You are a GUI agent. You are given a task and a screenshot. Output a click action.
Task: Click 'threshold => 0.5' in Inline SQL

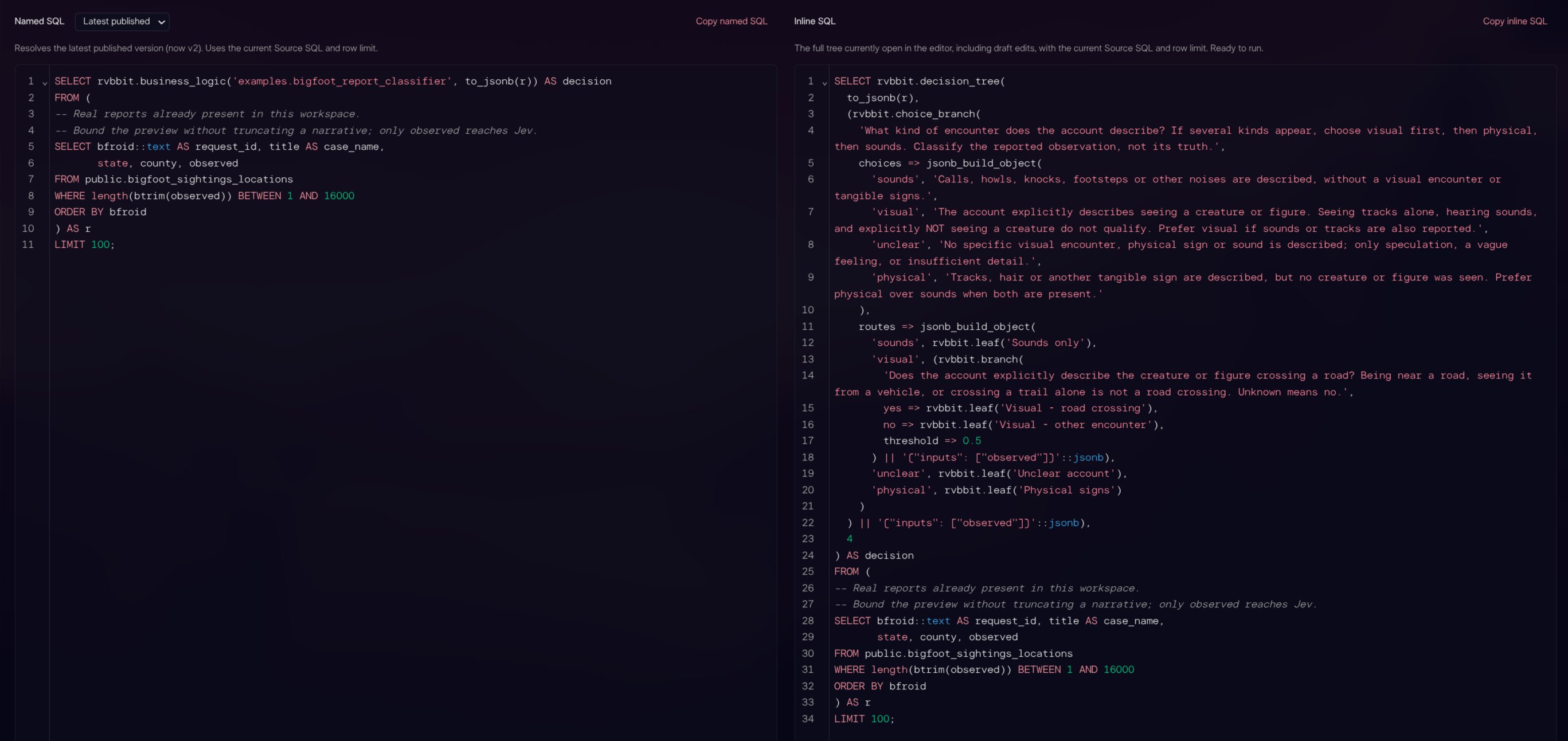tap(932, 440)
